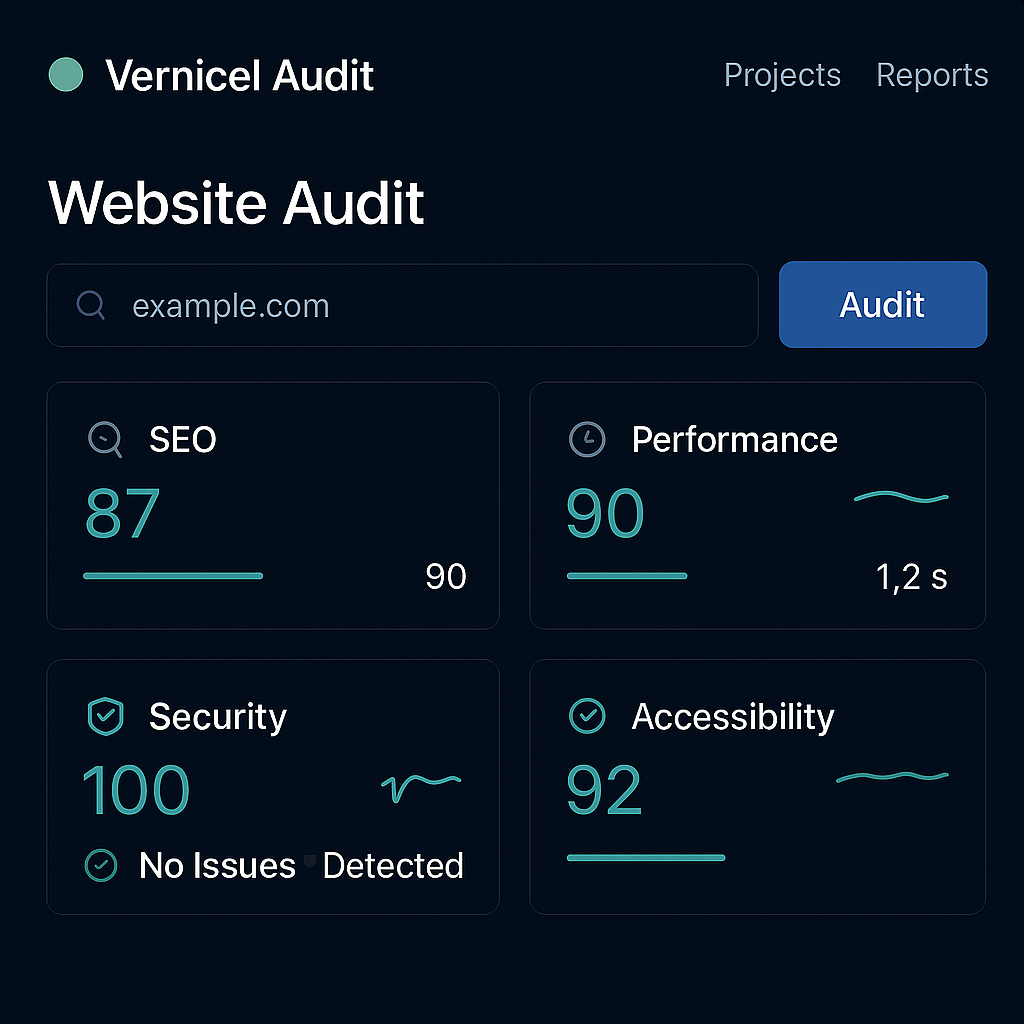The width and height of the screenshot is (1024, 1024).
Task: Click the Accessibility checkmark circle icon
Action: [x=587, y=716]
